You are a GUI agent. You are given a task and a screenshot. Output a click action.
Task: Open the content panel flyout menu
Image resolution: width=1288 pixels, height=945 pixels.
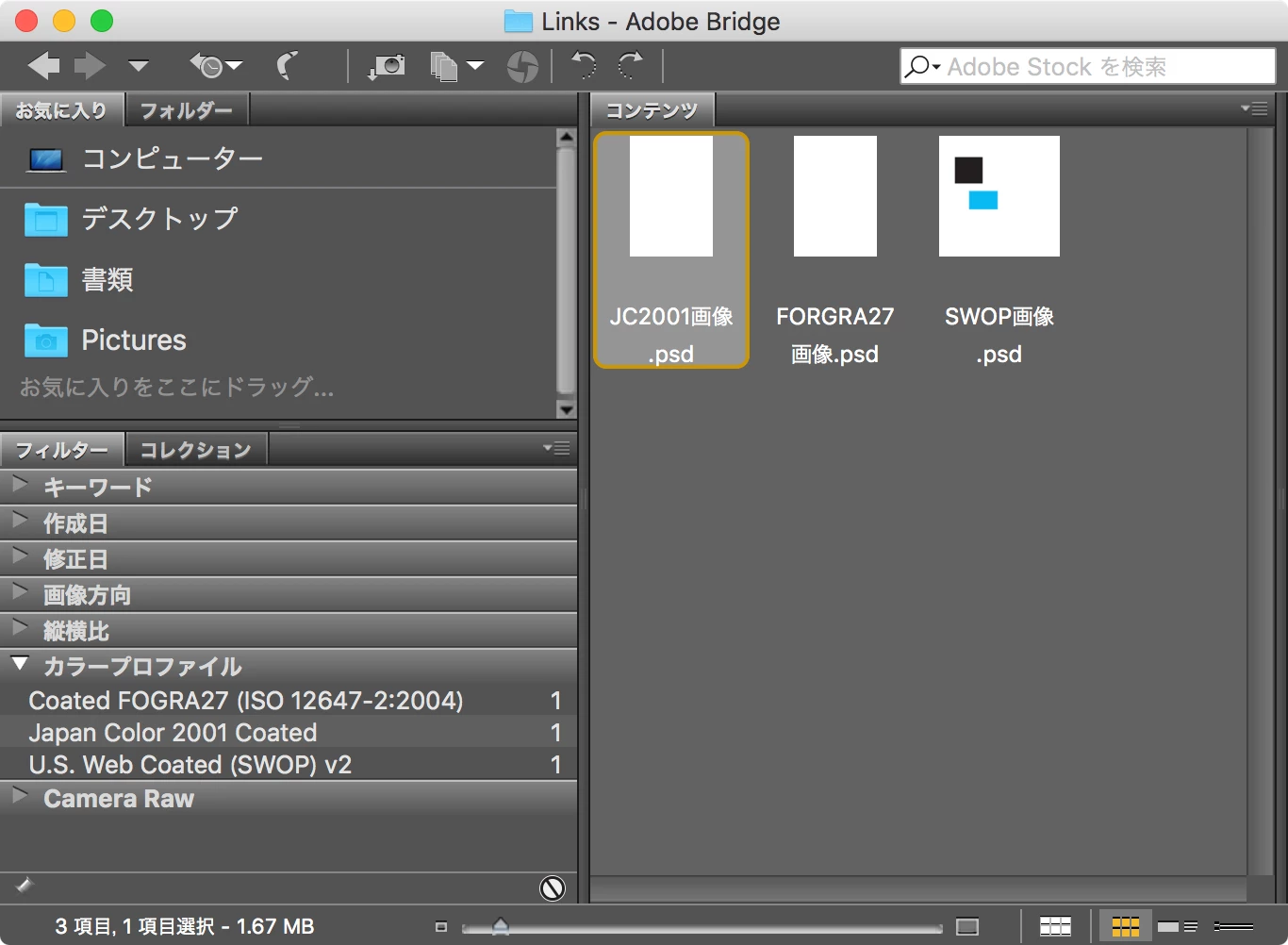(x=1254, y=109)
